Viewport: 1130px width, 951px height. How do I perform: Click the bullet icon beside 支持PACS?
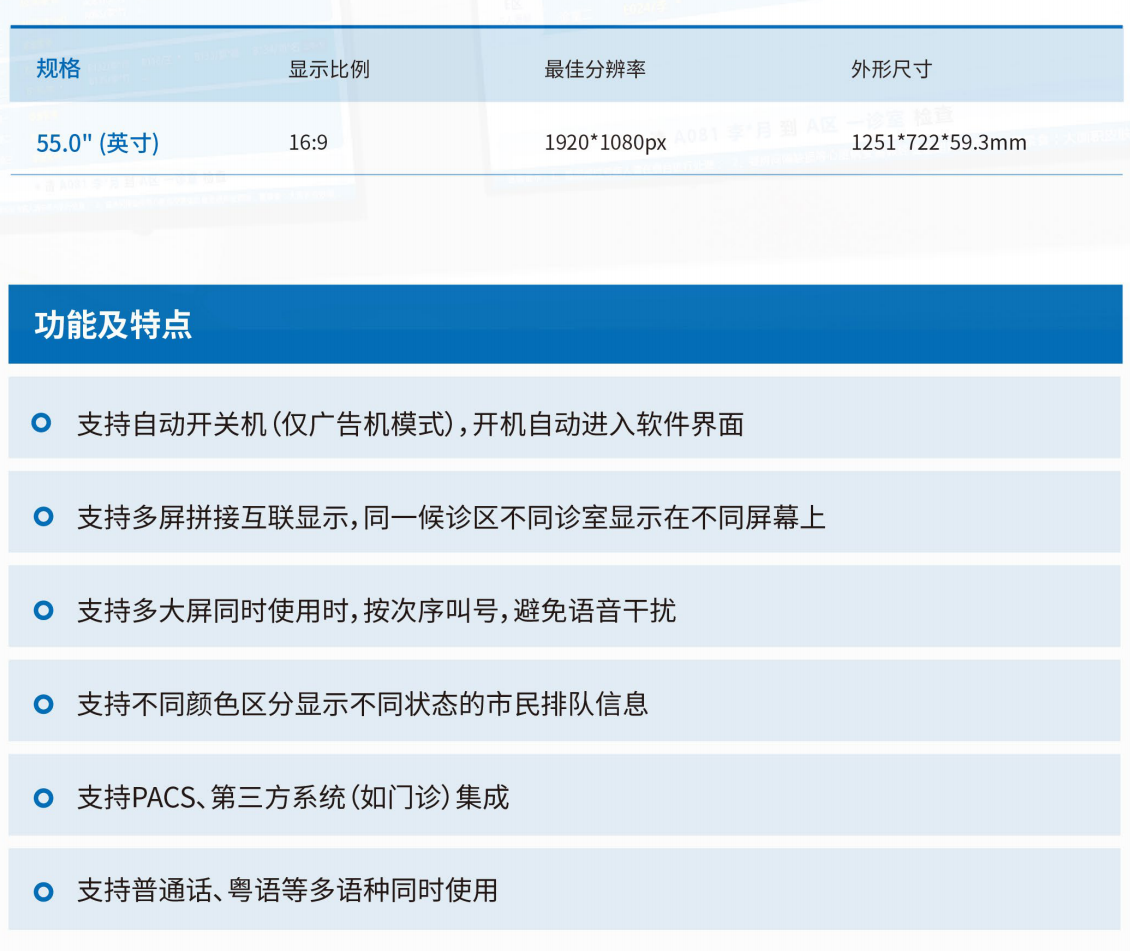pos(42,797)
